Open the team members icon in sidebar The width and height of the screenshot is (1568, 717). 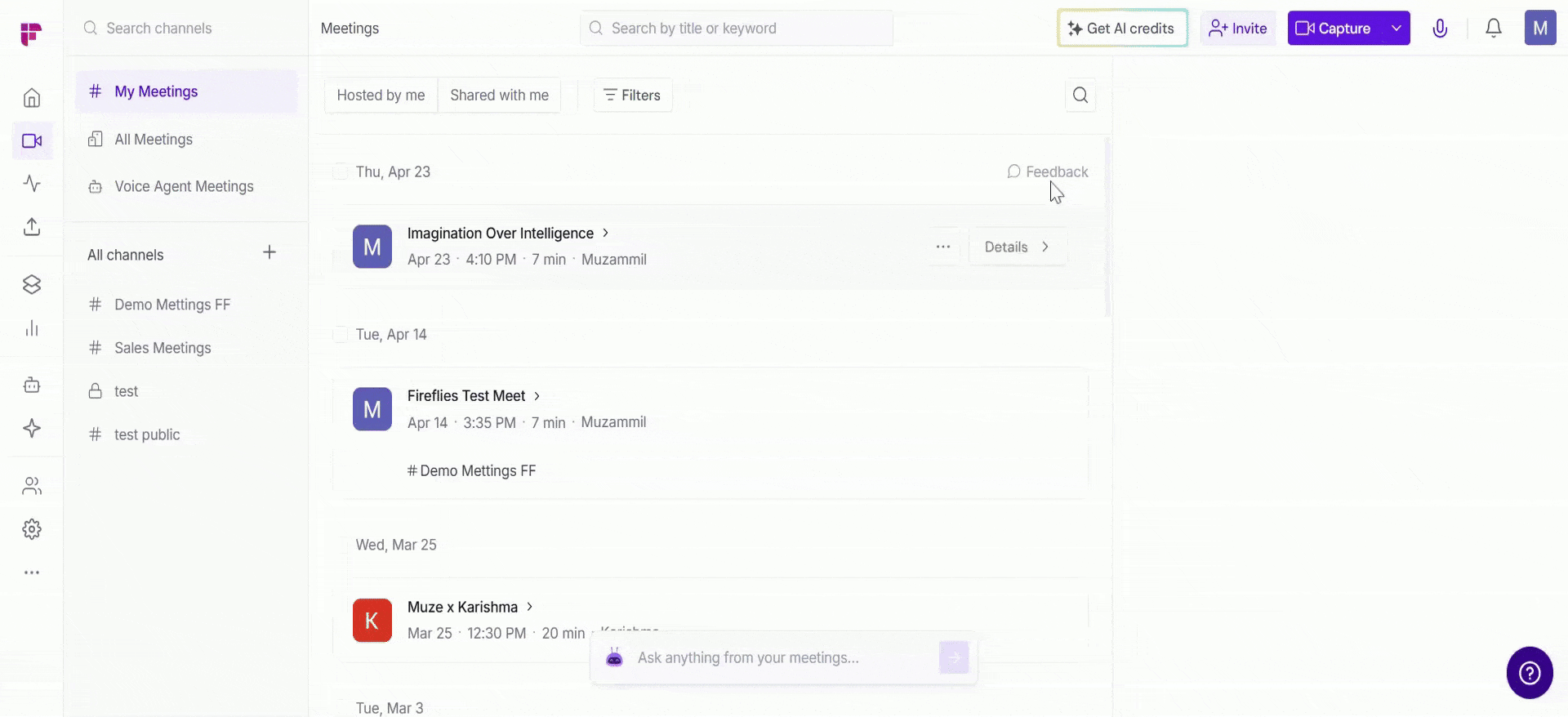(32, 487)
